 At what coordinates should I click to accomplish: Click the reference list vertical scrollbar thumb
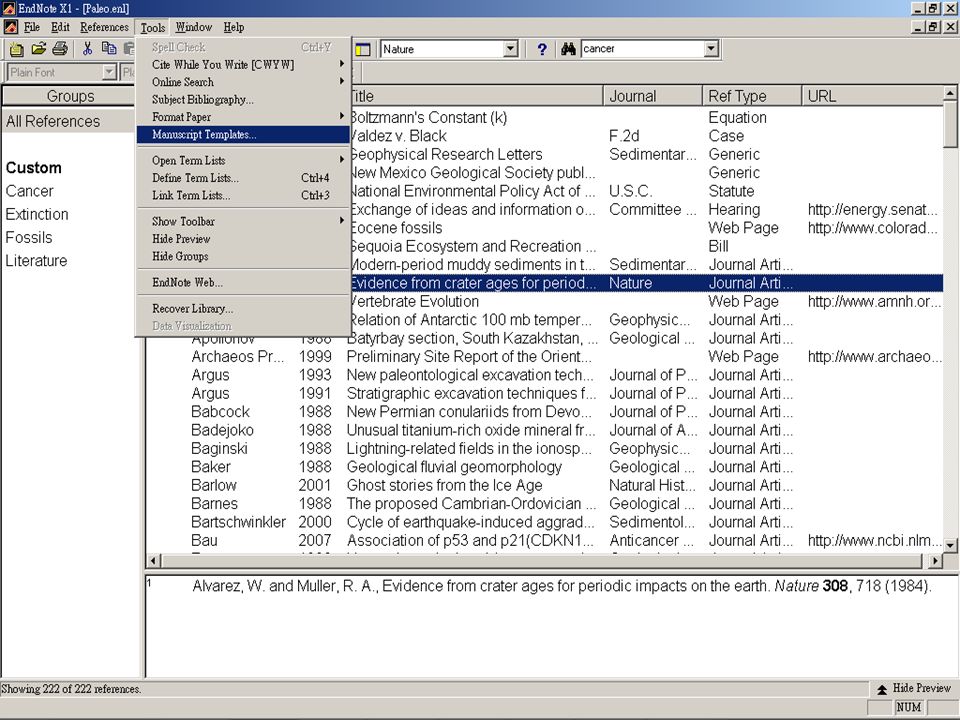click(x=950, y=124)
